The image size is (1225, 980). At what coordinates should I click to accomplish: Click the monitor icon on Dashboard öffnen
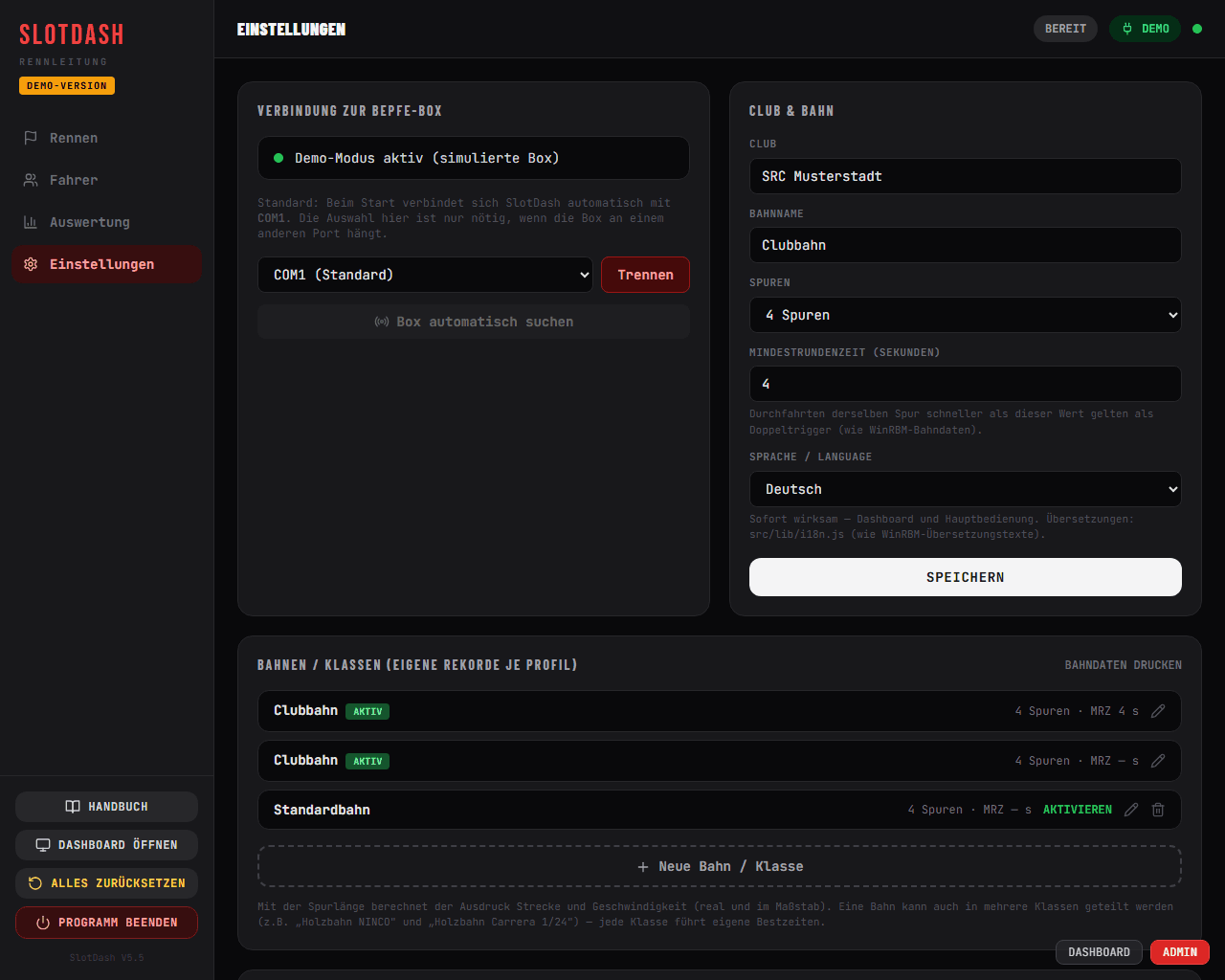click(43, 845)
